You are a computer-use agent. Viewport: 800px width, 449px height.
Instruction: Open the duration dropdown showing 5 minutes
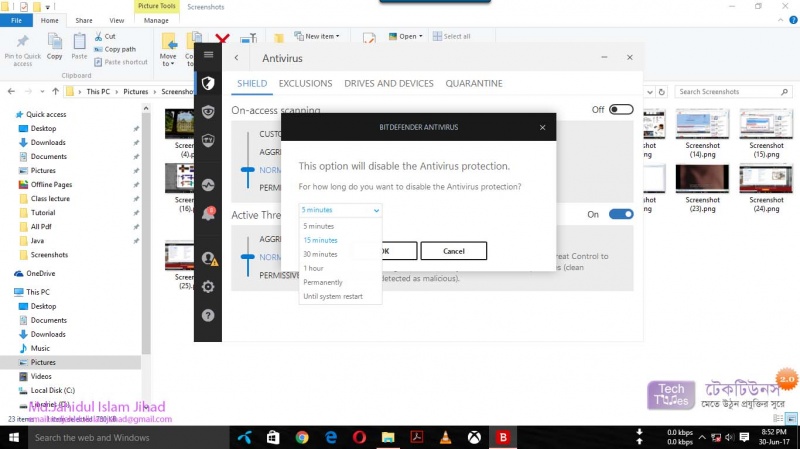[340, 210]
